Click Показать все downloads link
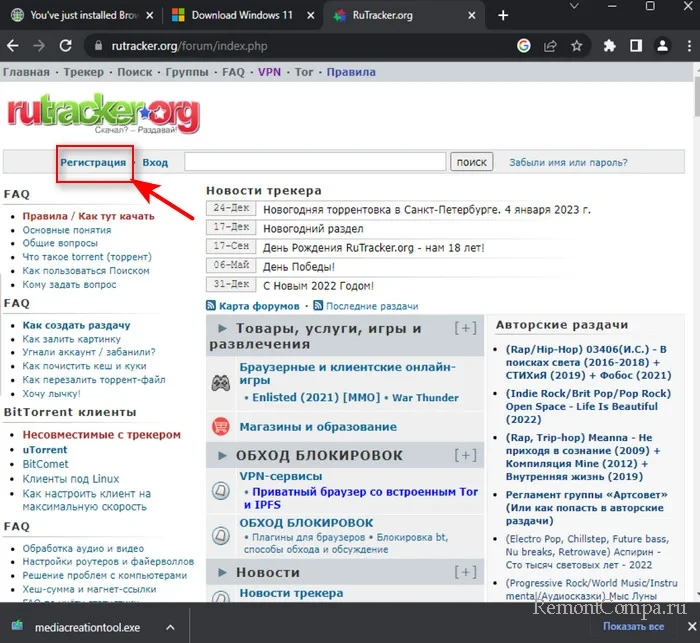This screenshot has height=643, width=700. (x=633, y=626)
